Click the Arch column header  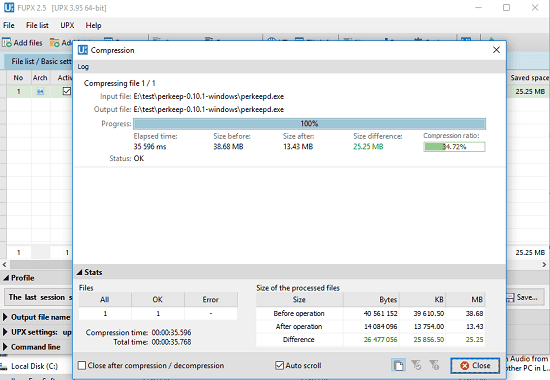click(40, 78)
